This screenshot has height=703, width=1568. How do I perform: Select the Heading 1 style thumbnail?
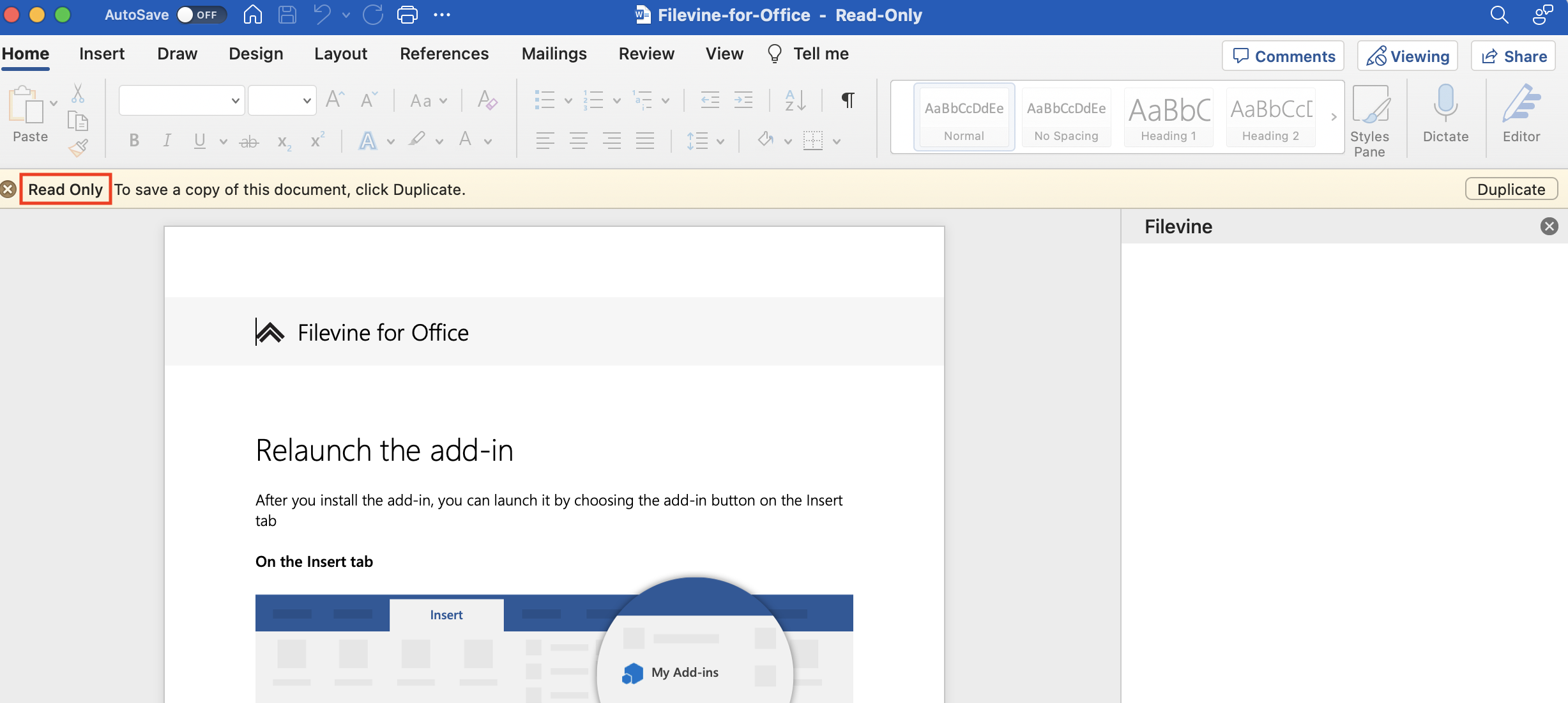[x=1168, y=118]
